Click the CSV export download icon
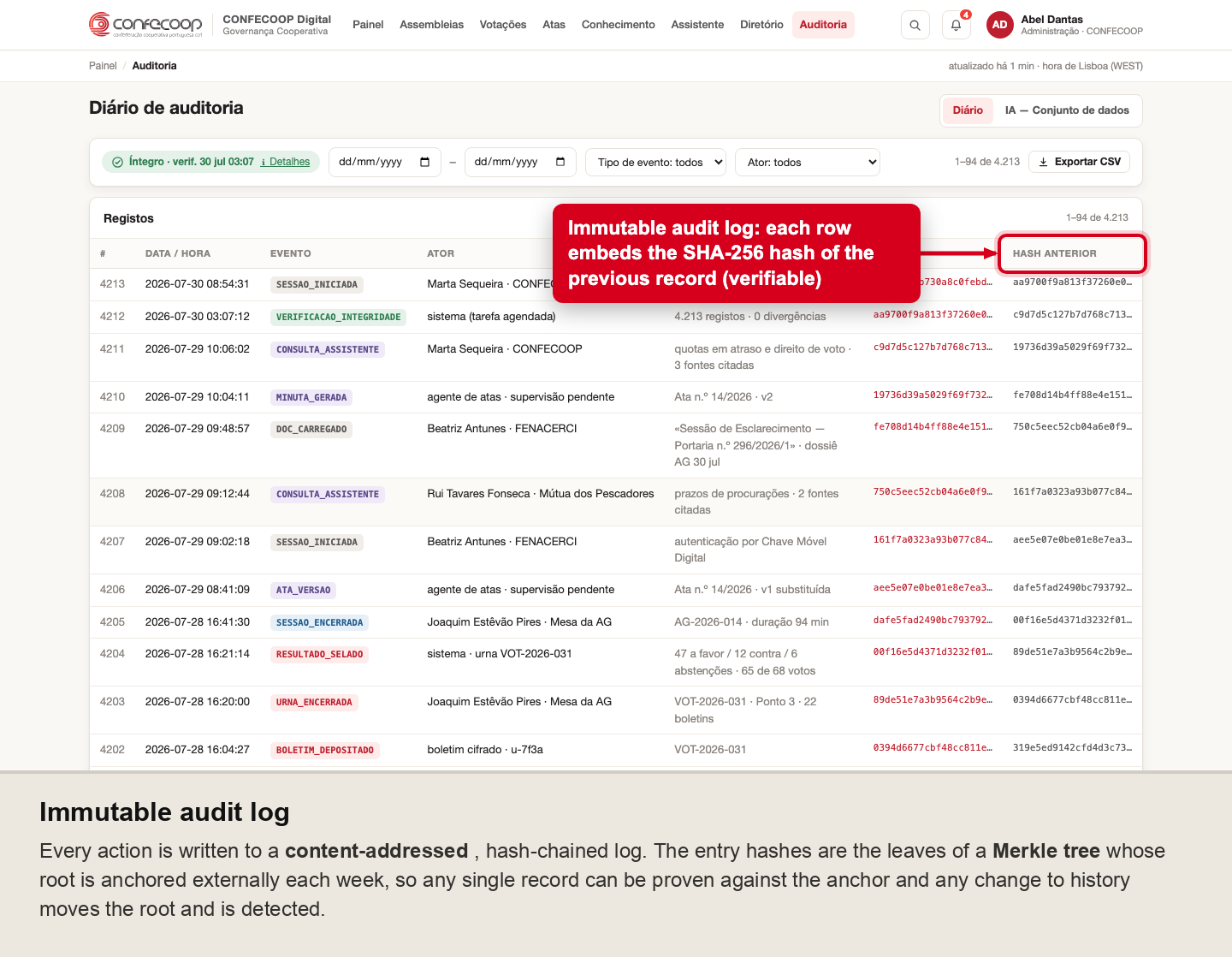Viewport: 1232px width, 957px height. [1043, 162]
